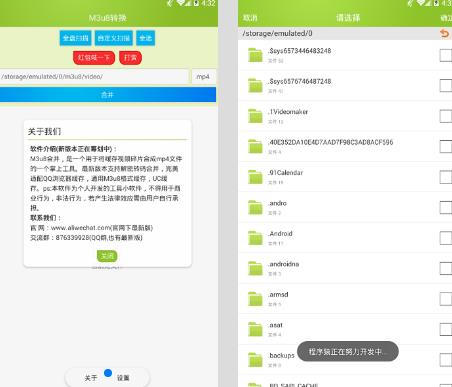Switch to the 关于 tab at the bottom
The height and width of the screenshot is (387, 452).
click(90, 378)
